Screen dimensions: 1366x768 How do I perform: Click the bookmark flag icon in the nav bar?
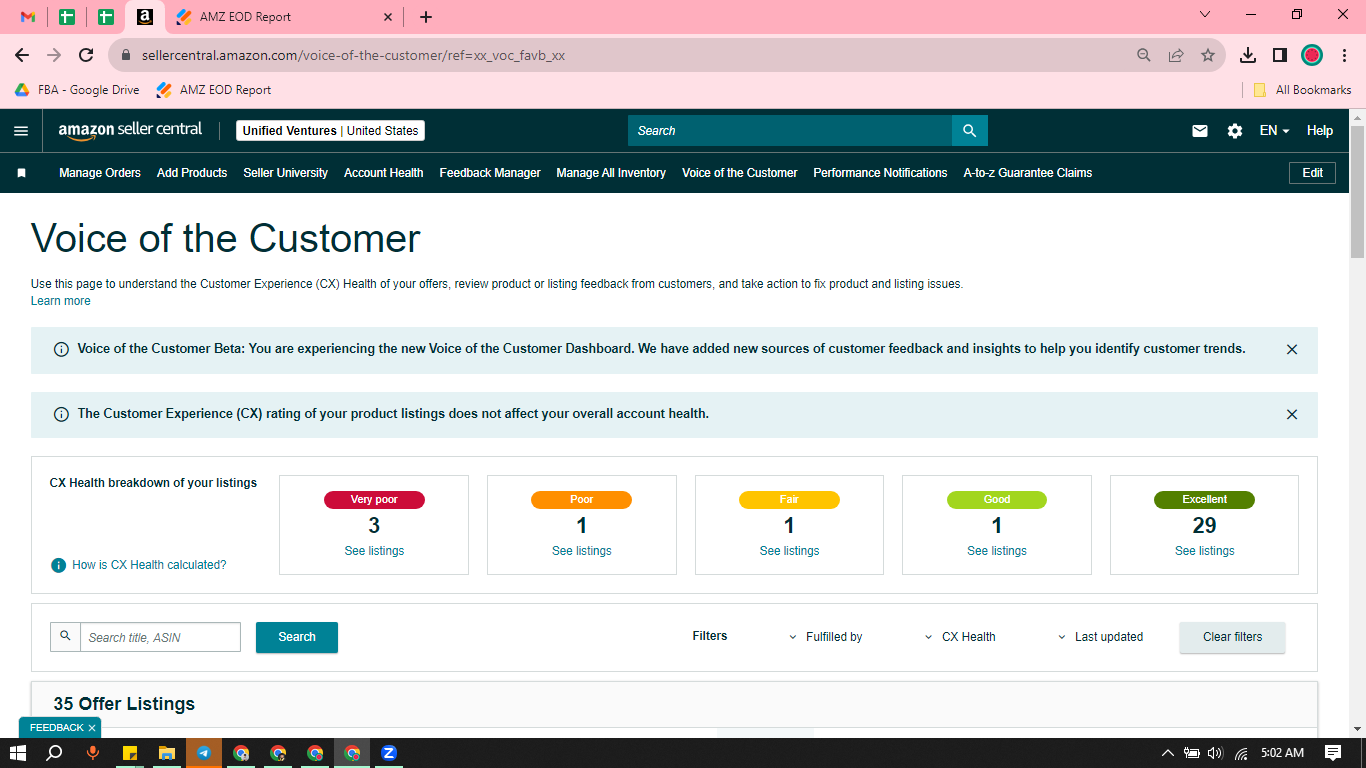(x=22, y=173)
